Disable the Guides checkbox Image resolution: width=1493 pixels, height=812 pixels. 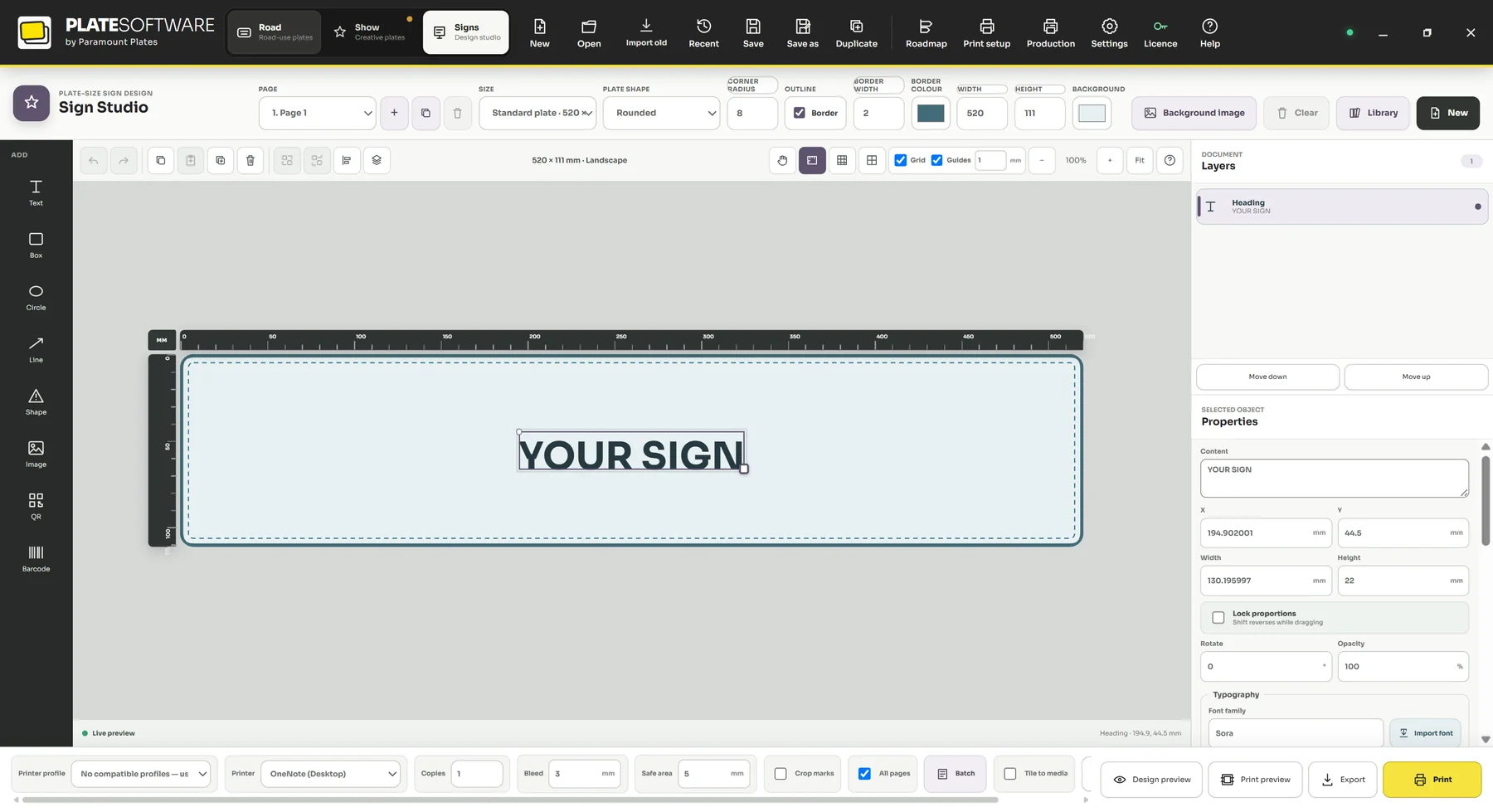(x=936, y=160)
